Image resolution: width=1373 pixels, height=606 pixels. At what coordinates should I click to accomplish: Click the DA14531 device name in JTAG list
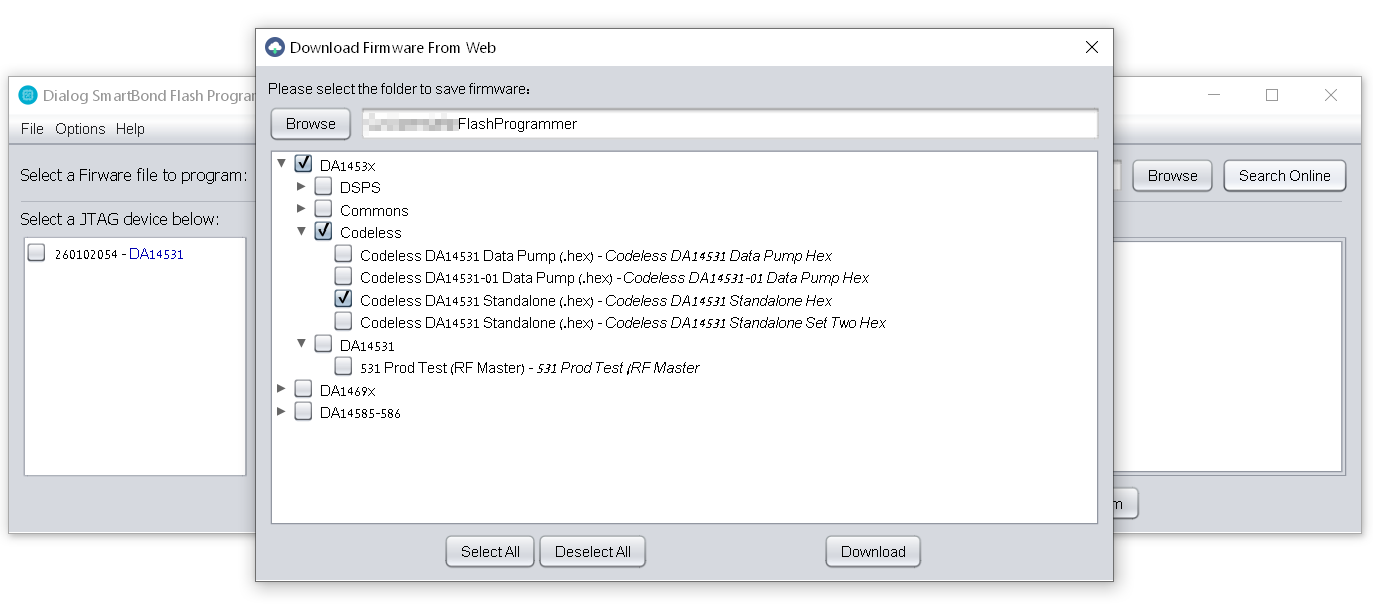tap(156, 254)
